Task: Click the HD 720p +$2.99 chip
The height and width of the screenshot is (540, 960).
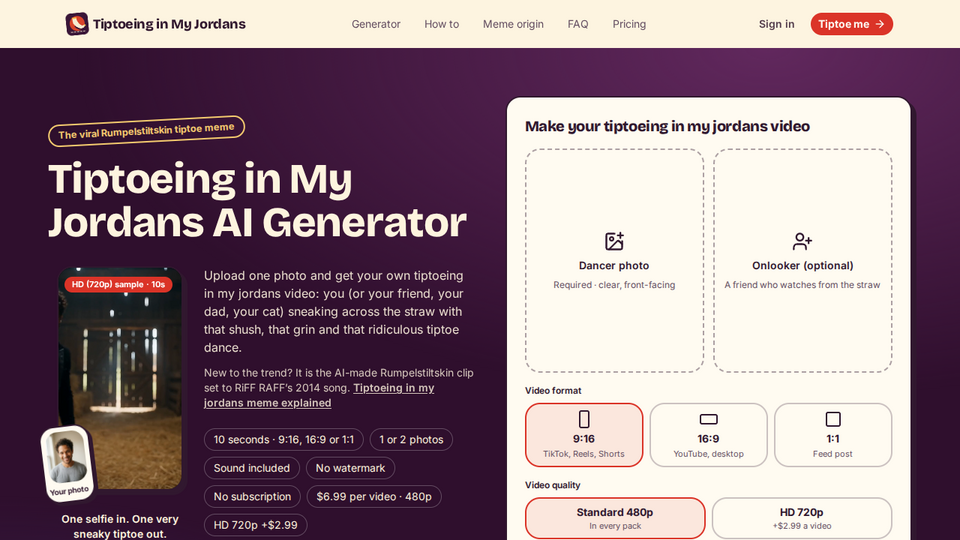Action: (255, 525)
